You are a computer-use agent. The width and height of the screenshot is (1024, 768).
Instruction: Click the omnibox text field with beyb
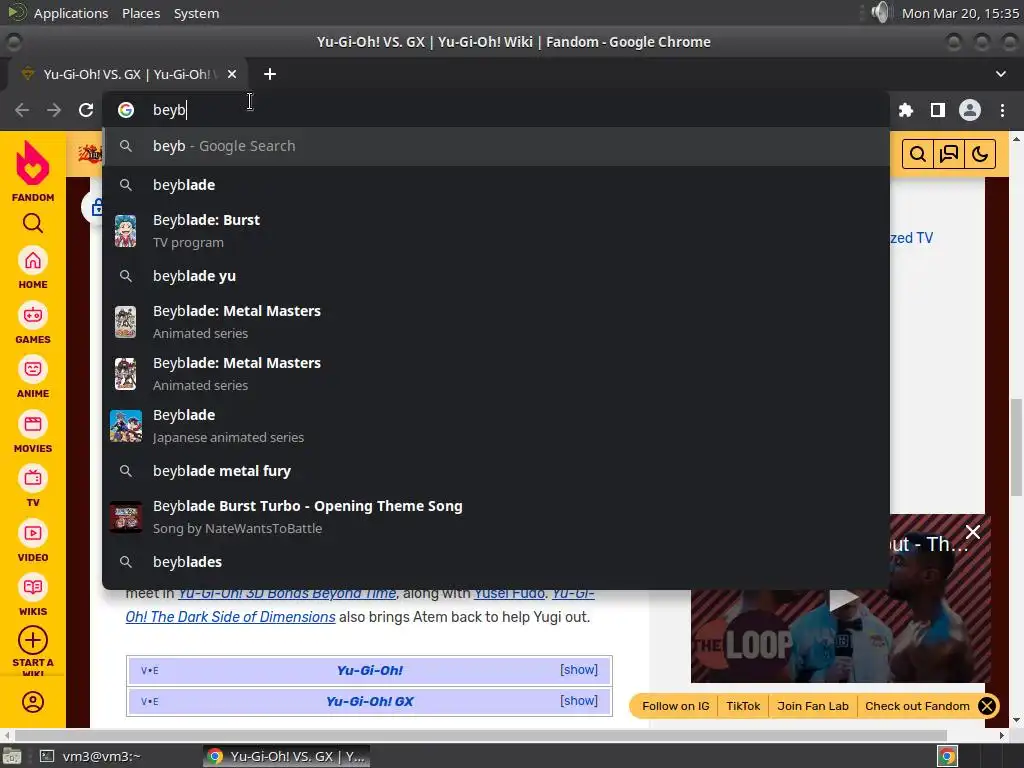(496, 110)
